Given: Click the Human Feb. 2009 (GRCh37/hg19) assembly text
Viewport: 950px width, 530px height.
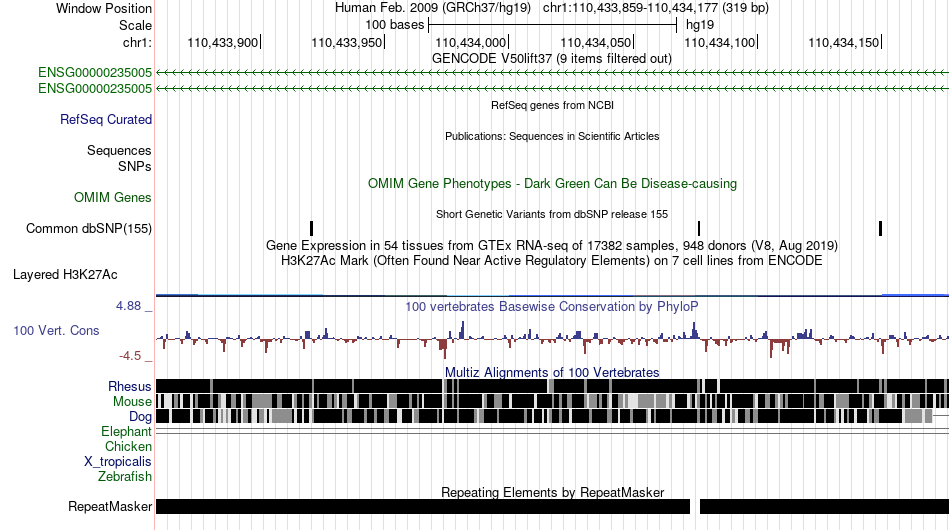Looking at the screenshot, I should (433, 8).
